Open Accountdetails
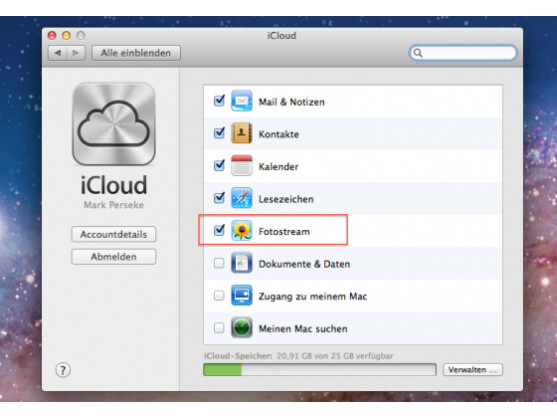The height and width of the screenshot is (418, 557). click(x=114, y=234)
